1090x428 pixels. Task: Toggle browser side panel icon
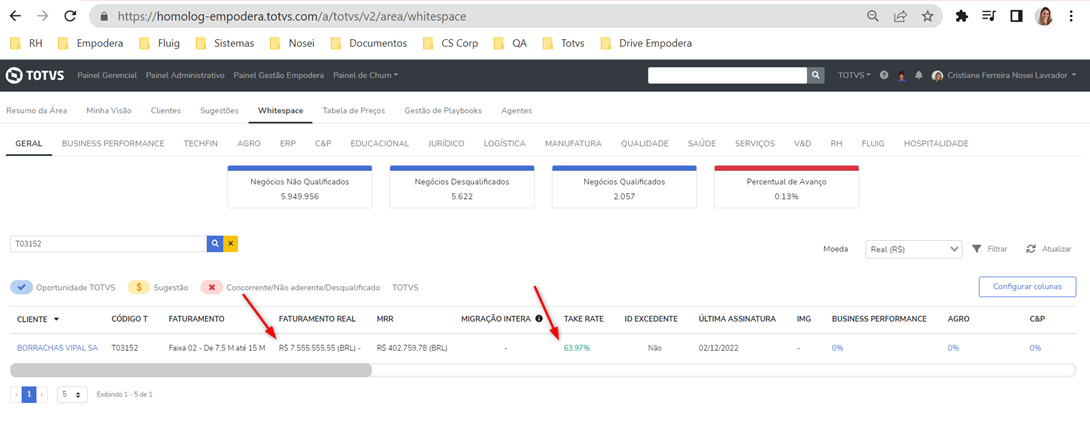pyautogui.click(x=1016, y=16)
